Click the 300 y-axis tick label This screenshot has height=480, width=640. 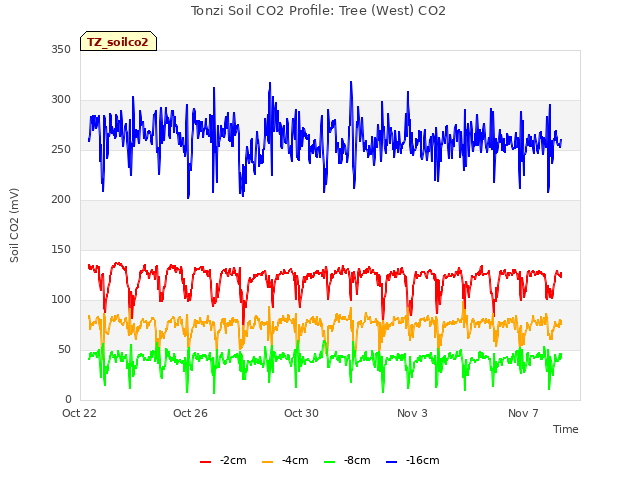(x=61, y=100)
